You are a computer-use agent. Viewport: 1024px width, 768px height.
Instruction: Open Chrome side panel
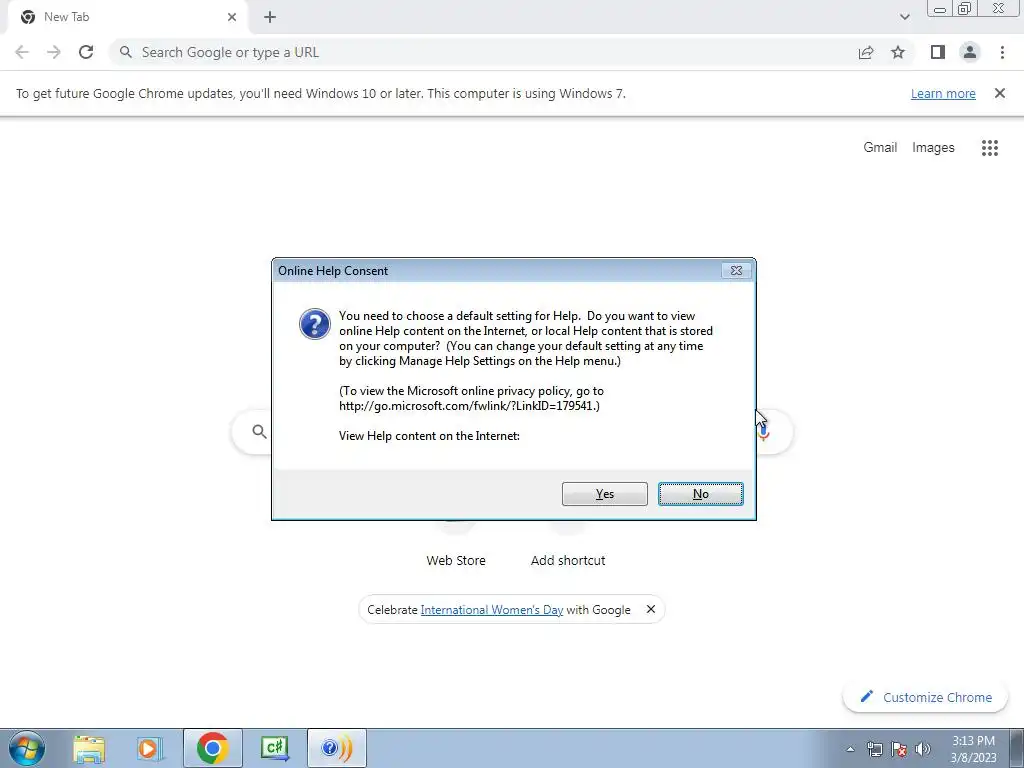pyautogui.click(x=938, y=52)
